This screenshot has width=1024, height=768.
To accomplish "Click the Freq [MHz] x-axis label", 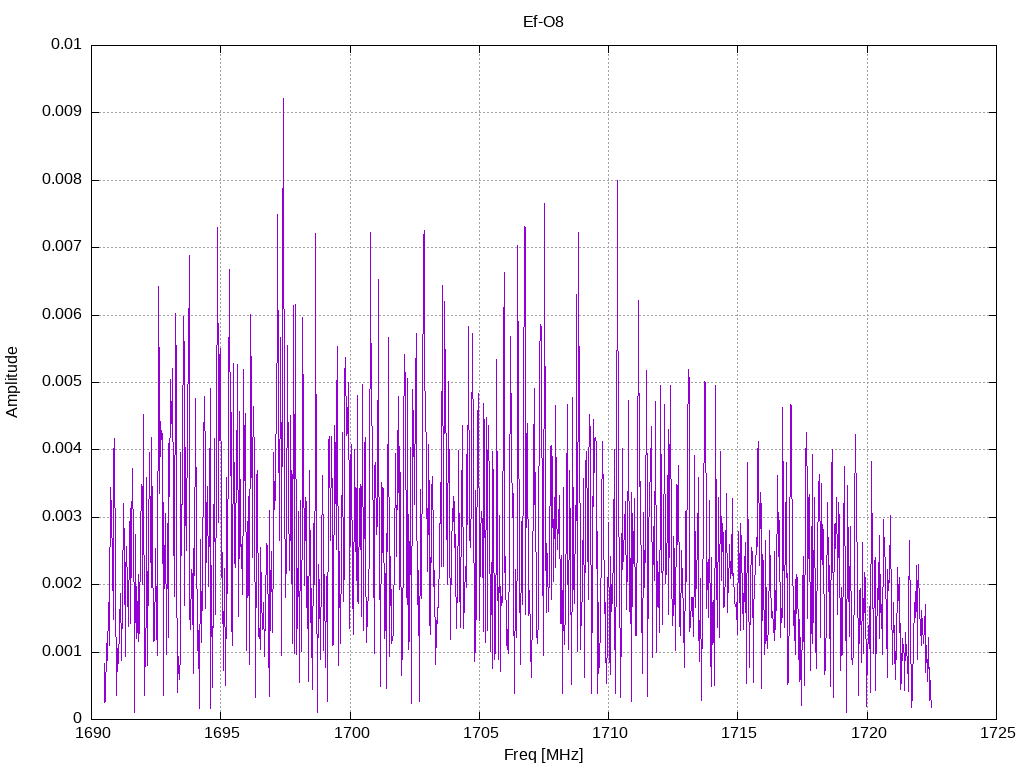I will 543,755.
